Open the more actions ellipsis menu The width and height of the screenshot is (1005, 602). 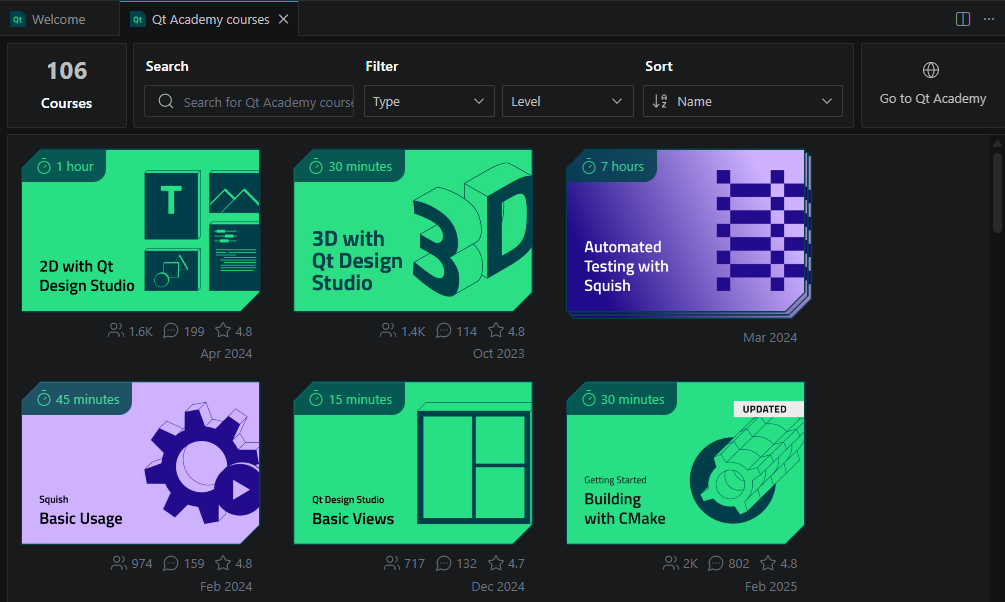tap(989, 19)
